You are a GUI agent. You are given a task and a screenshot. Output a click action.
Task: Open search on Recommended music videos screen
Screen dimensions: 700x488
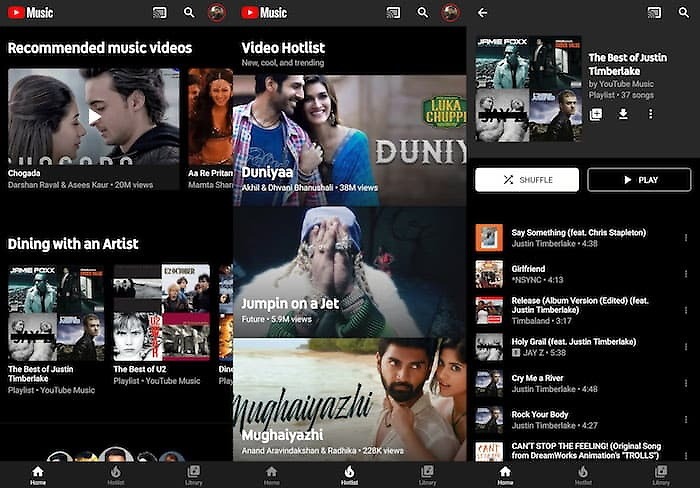point(189,13)
